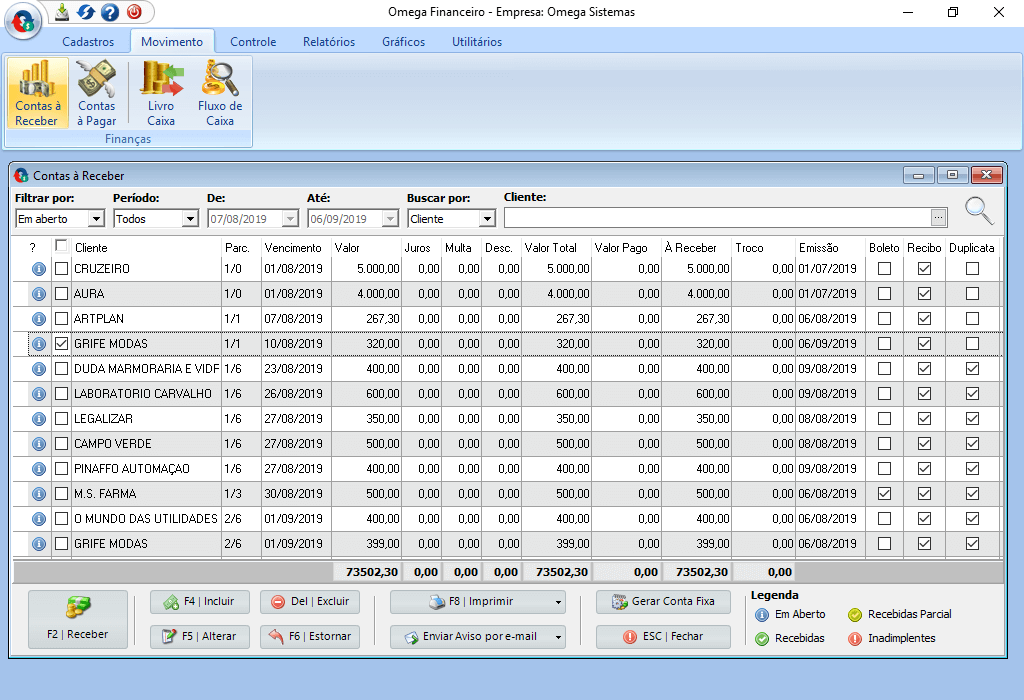Open the Período dropdown list
Viewport: 1024px width, 700px height.
tap(190, 219)
